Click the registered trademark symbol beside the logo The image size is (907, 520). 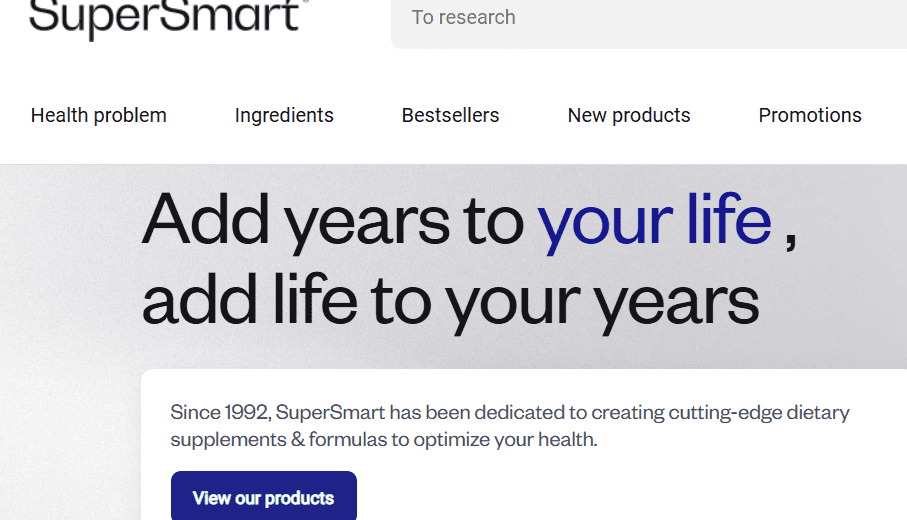tap(304, 3)
